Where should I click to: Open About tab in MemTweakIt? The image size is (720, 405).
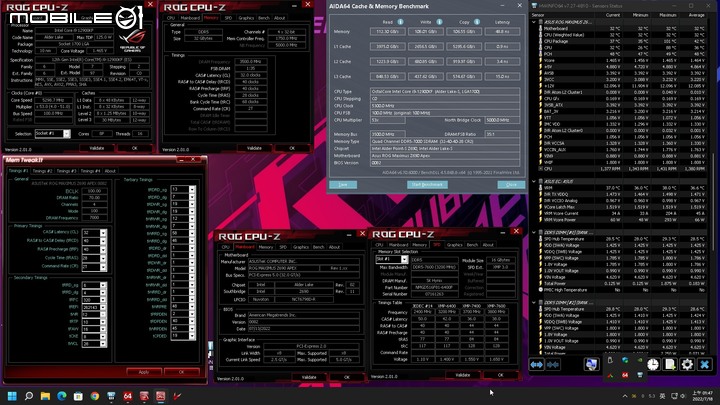point(110,171)
